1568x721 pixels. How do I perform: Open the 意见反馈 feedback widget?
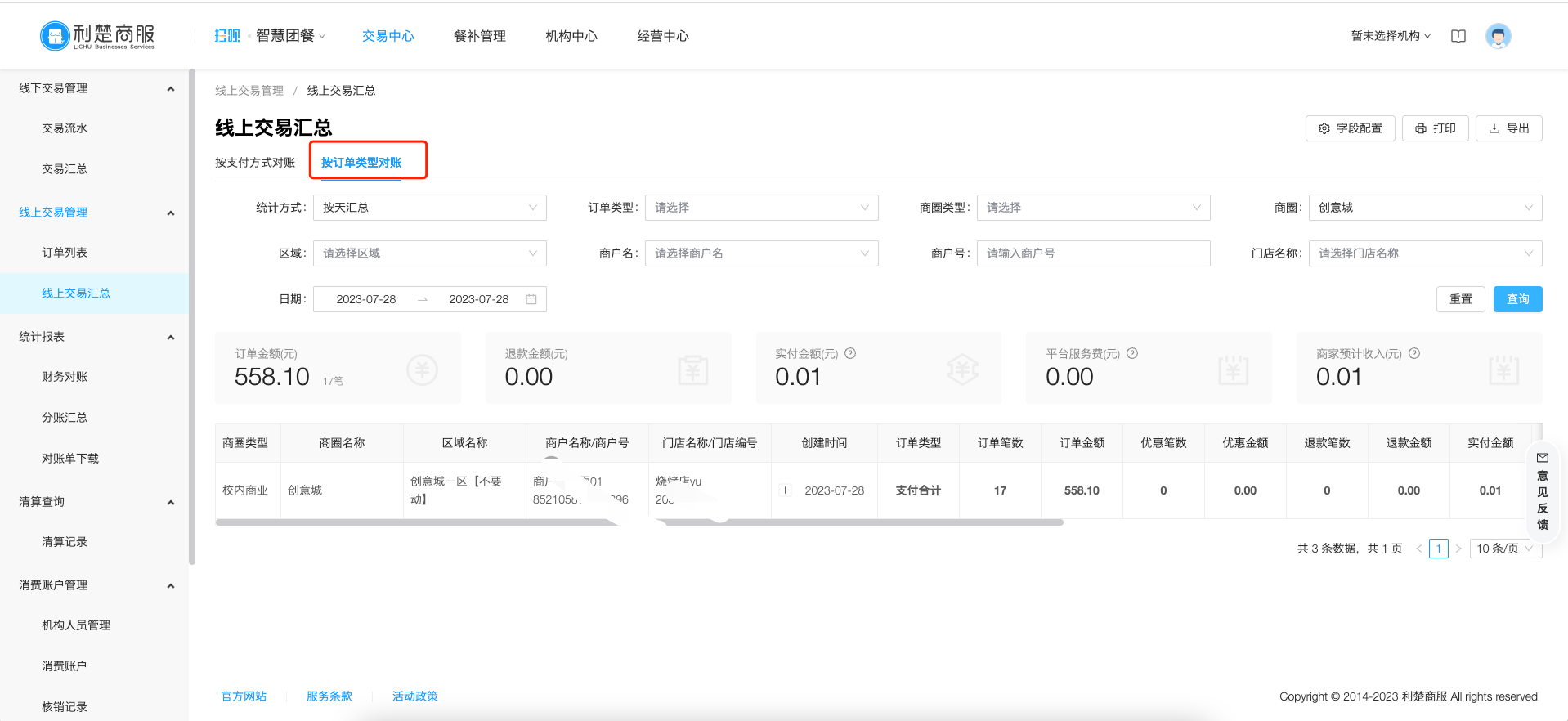tap(1542, 490)
